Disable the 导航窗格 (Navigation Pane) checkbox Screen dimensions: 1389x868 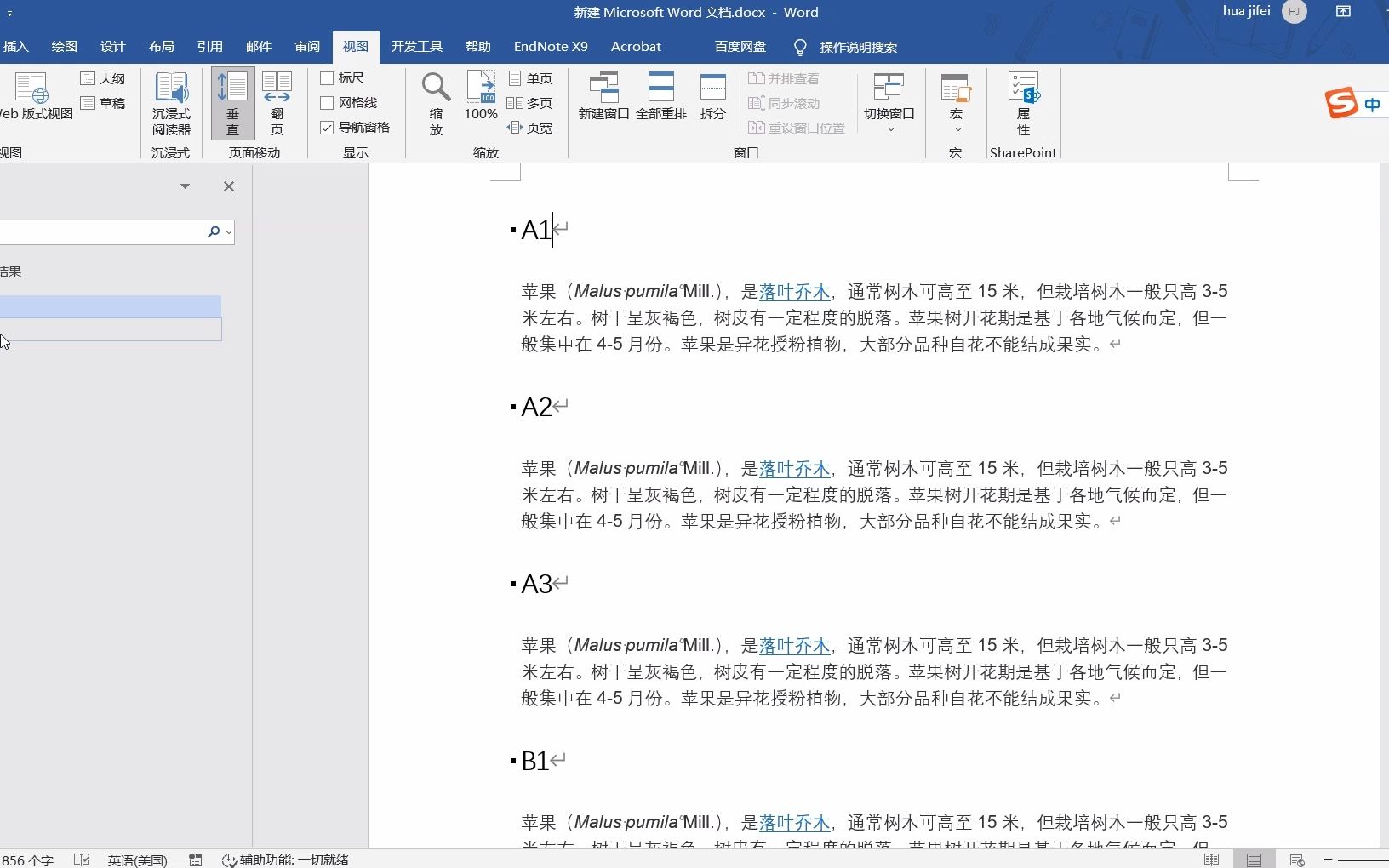click(x=326, y=127)
